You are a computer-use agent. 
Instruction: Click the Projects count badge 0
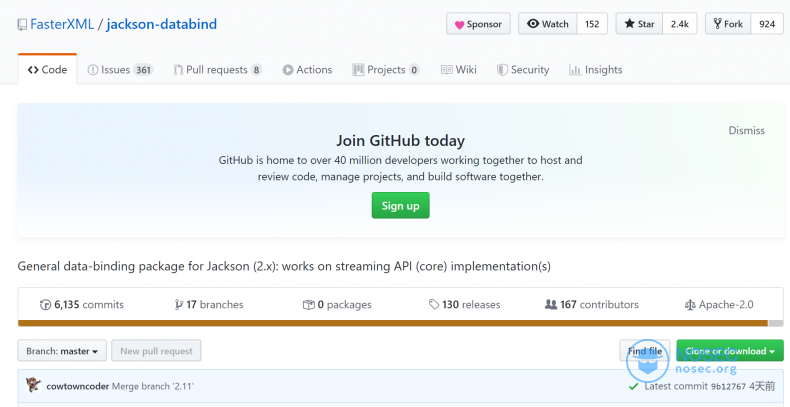414,70
